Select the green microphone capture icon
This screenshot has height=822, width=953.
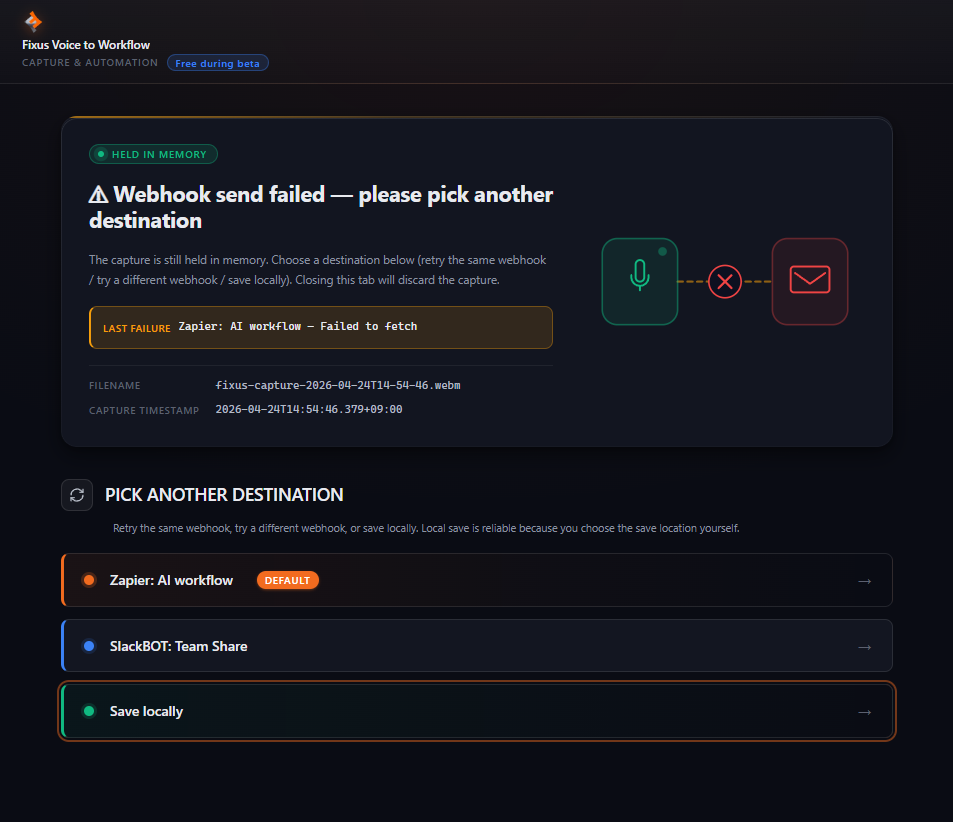640,281
